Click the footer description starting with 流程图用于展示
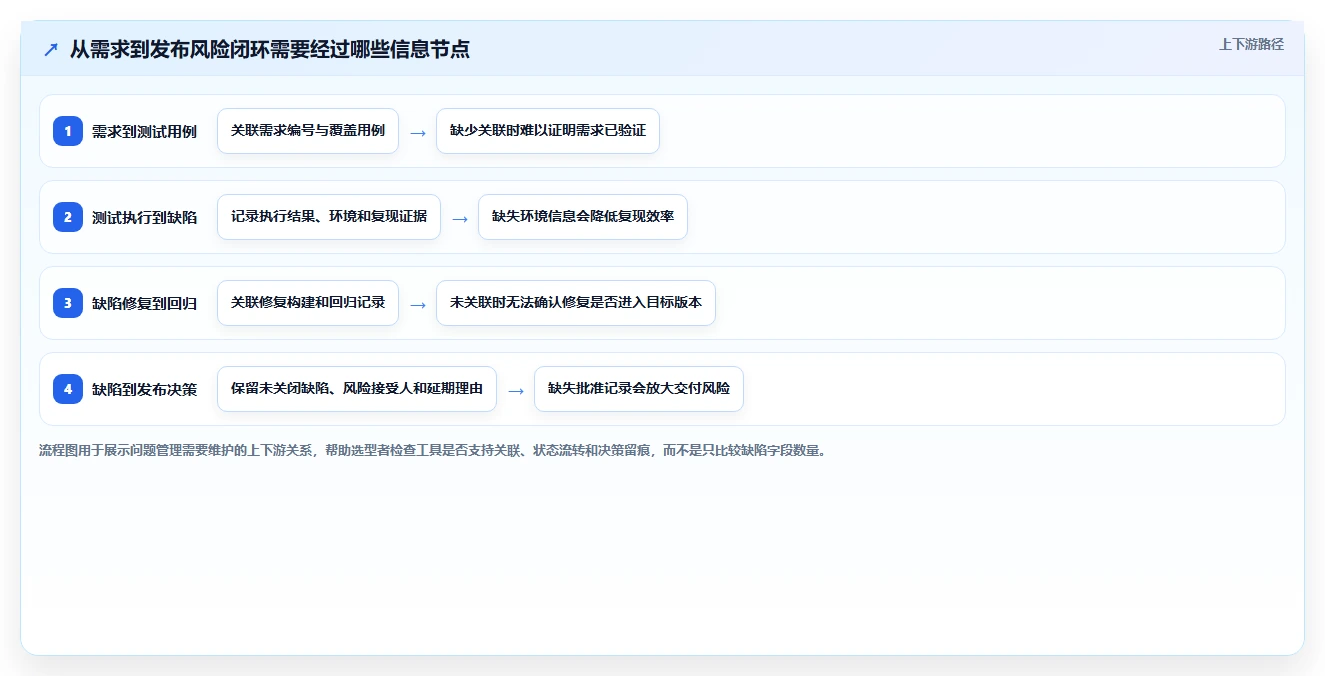This screenshot has height=676, width=1325. click(433, 450)
